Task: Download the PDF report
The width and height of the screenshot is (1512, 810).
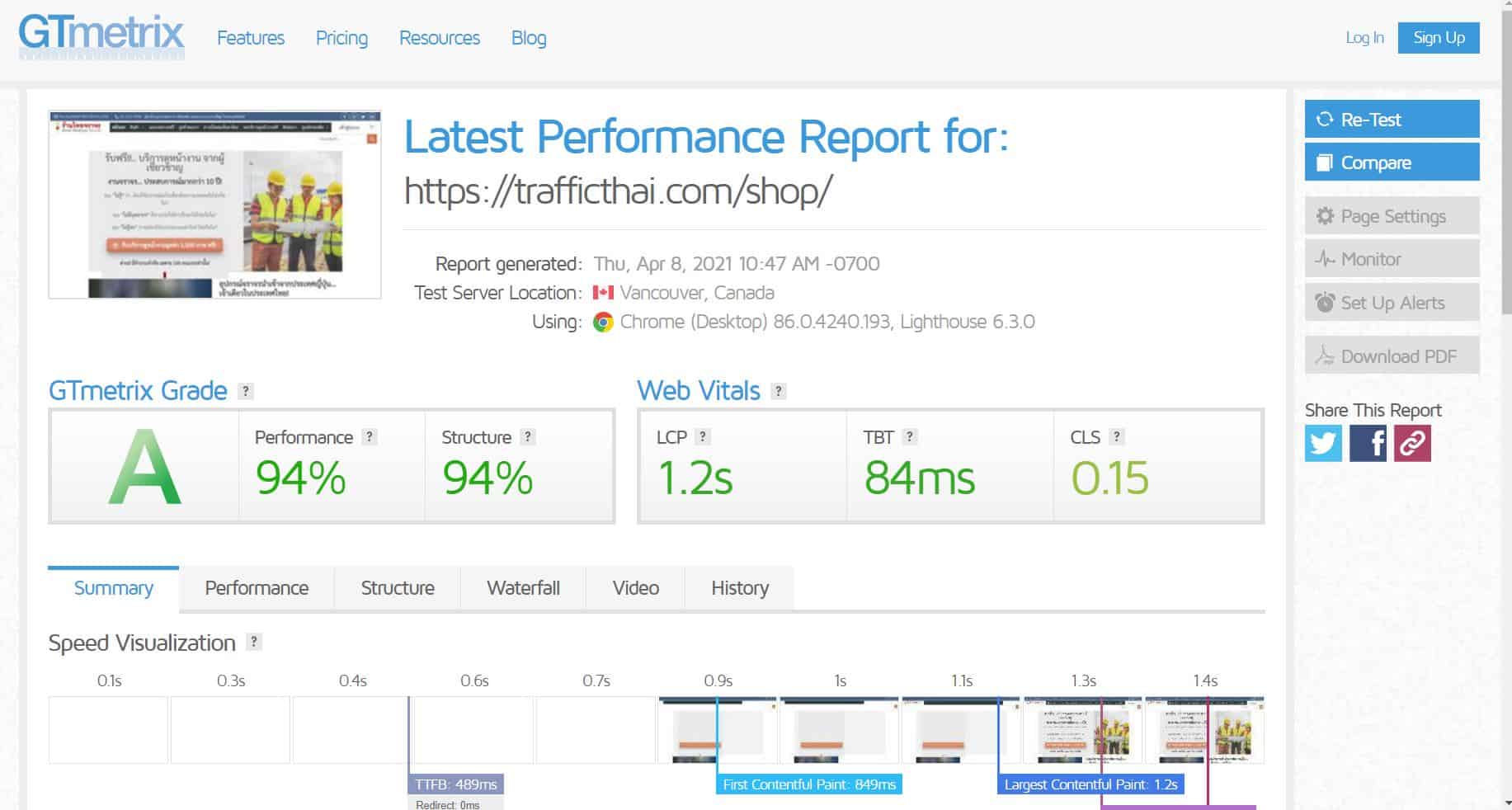Action: [1392, 356]
